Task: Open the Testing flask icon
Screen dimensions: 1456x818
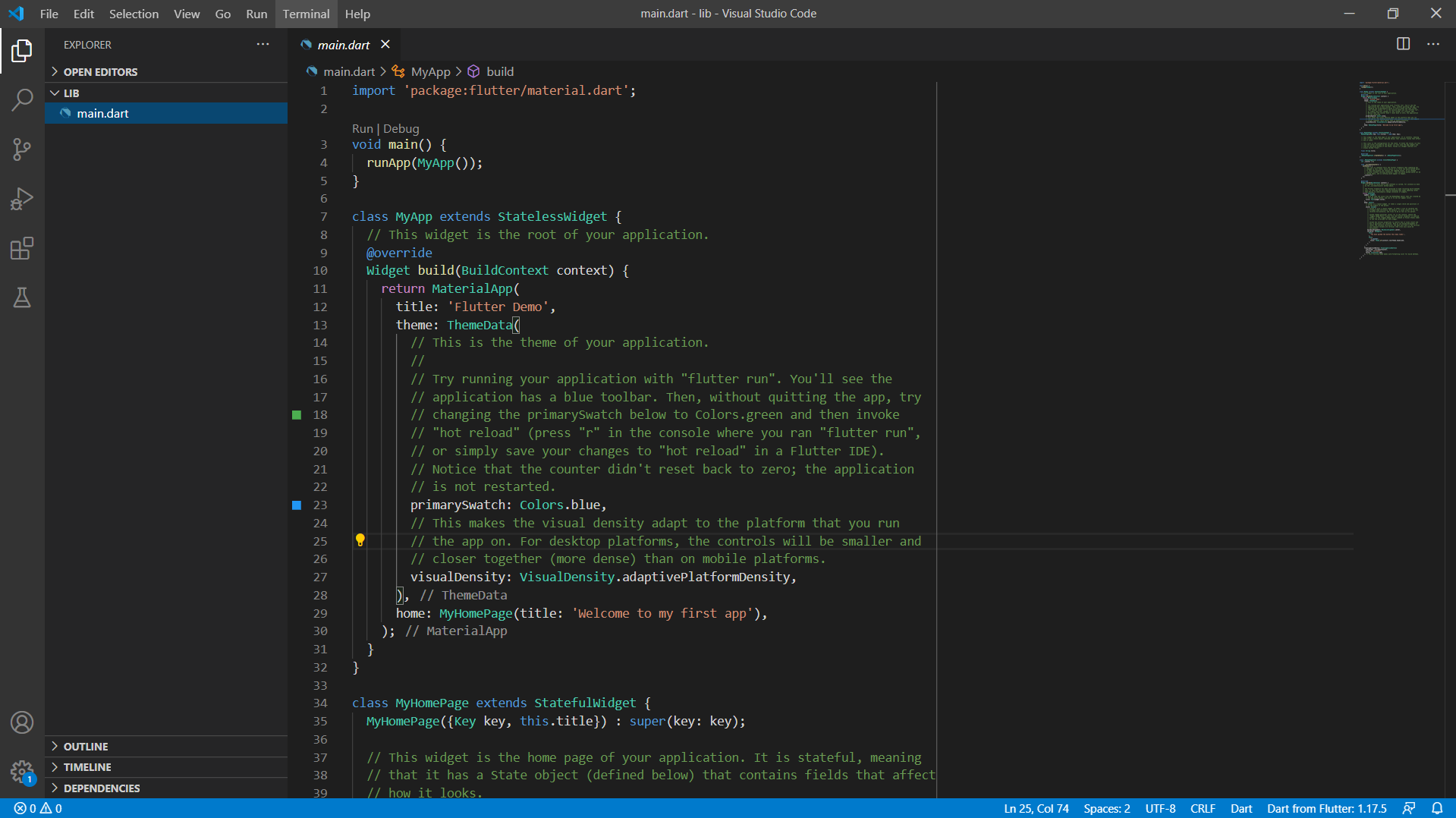Action: coord(22,297)
